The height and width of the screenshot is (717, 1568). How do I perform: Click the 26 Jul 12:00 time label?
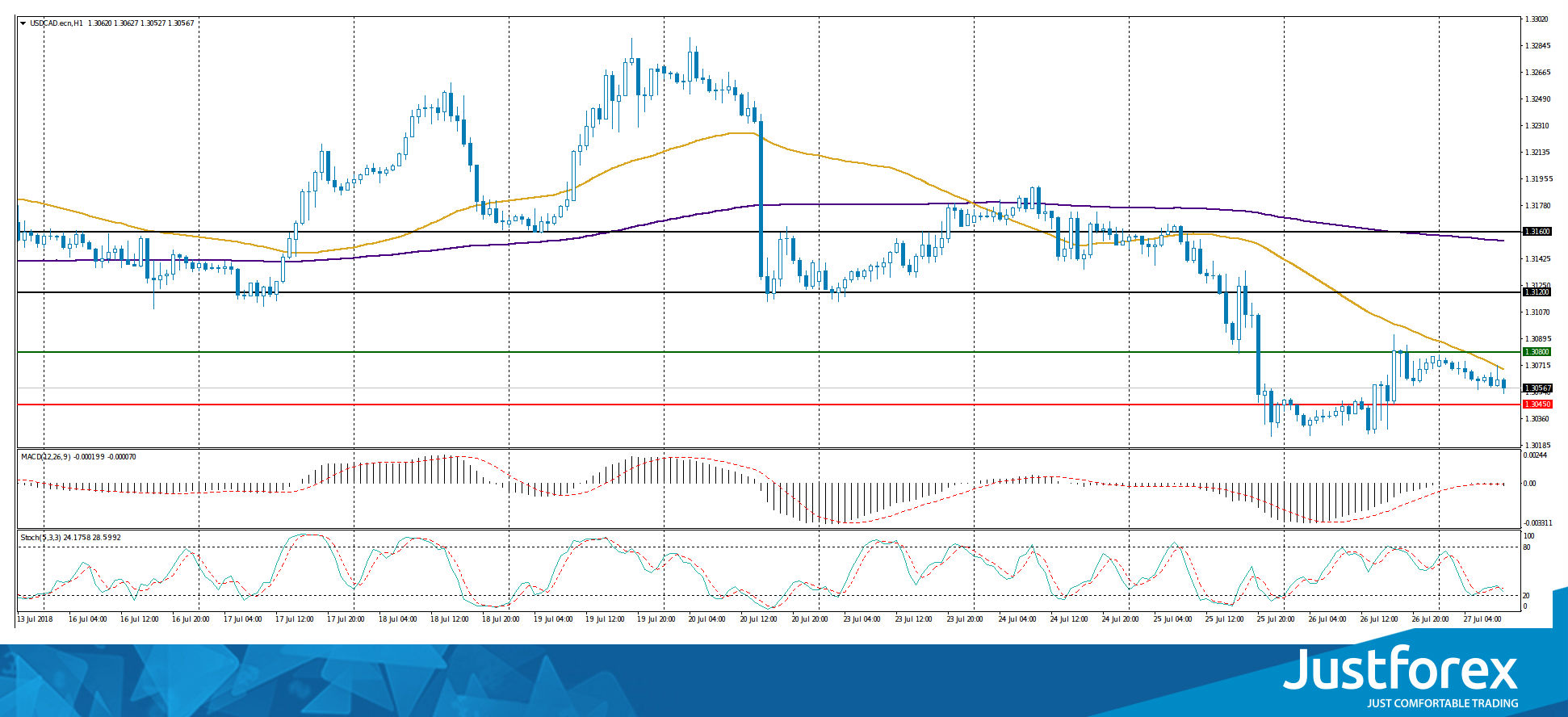[x=1380, y=619]
